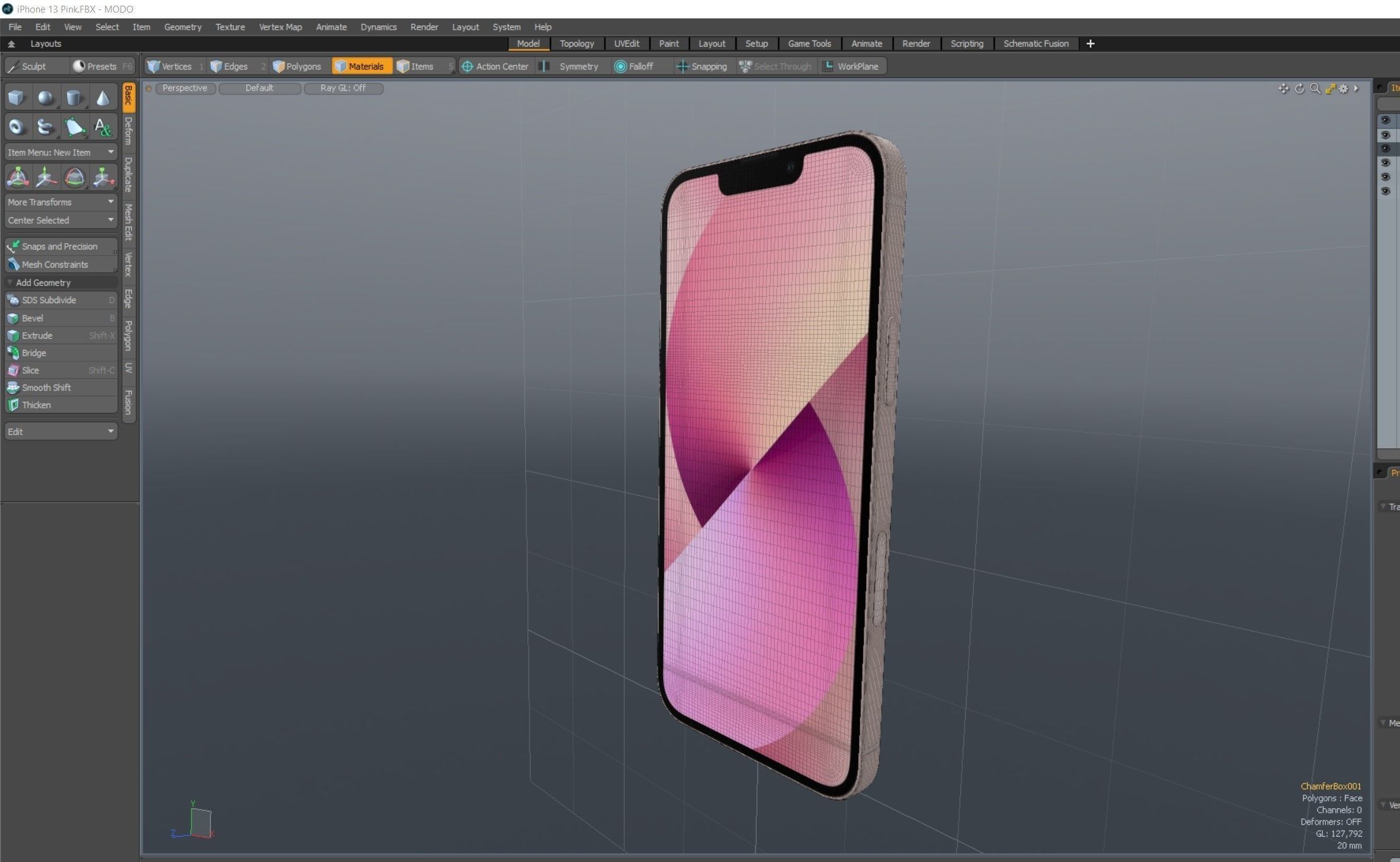Viewport: 1400px width, 862px height.
Task: Click the Ray GL: Off button
Action: (x=343, y=88)
